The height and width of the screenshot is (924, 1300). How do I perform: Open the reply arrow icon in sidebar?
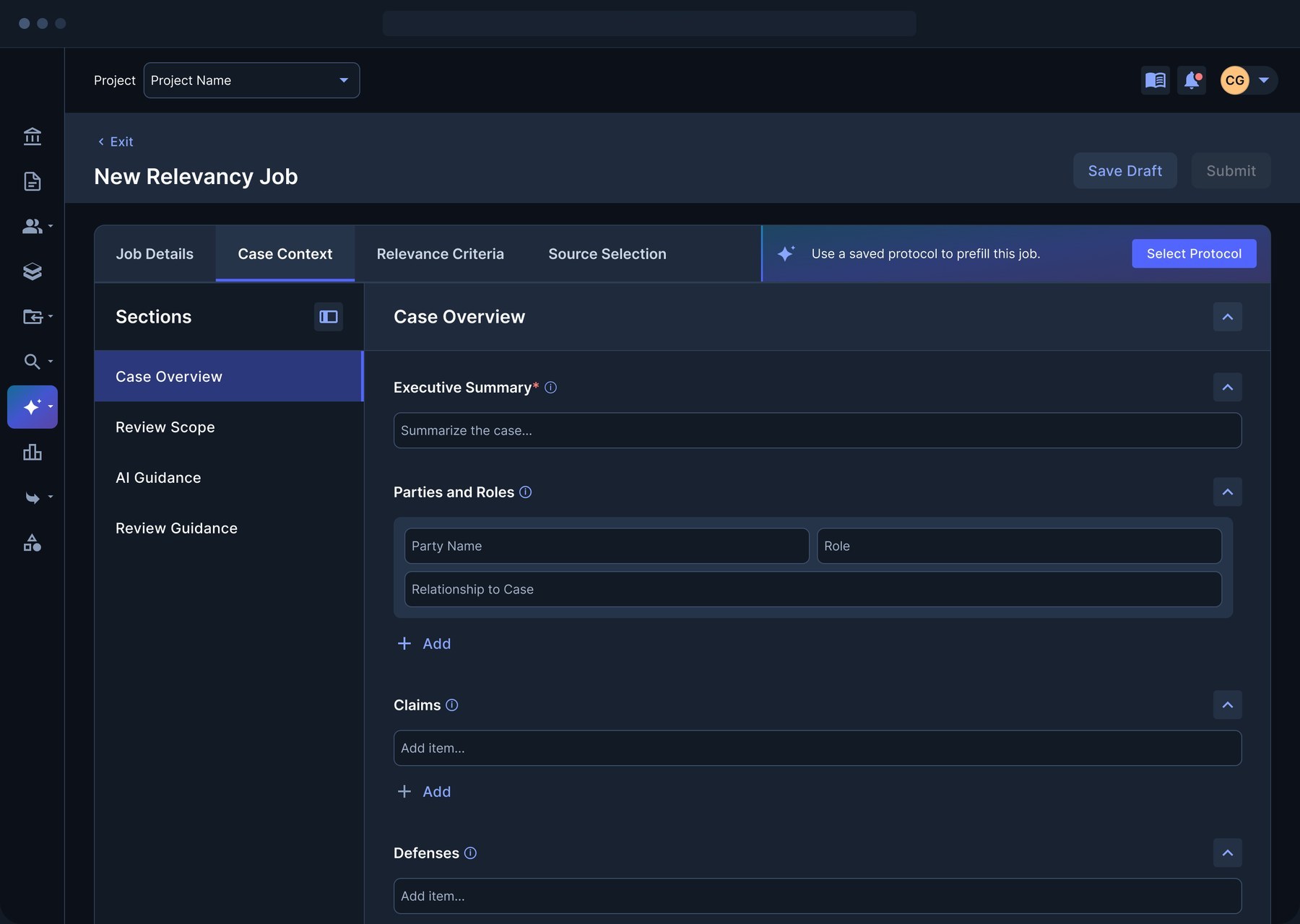32,497
